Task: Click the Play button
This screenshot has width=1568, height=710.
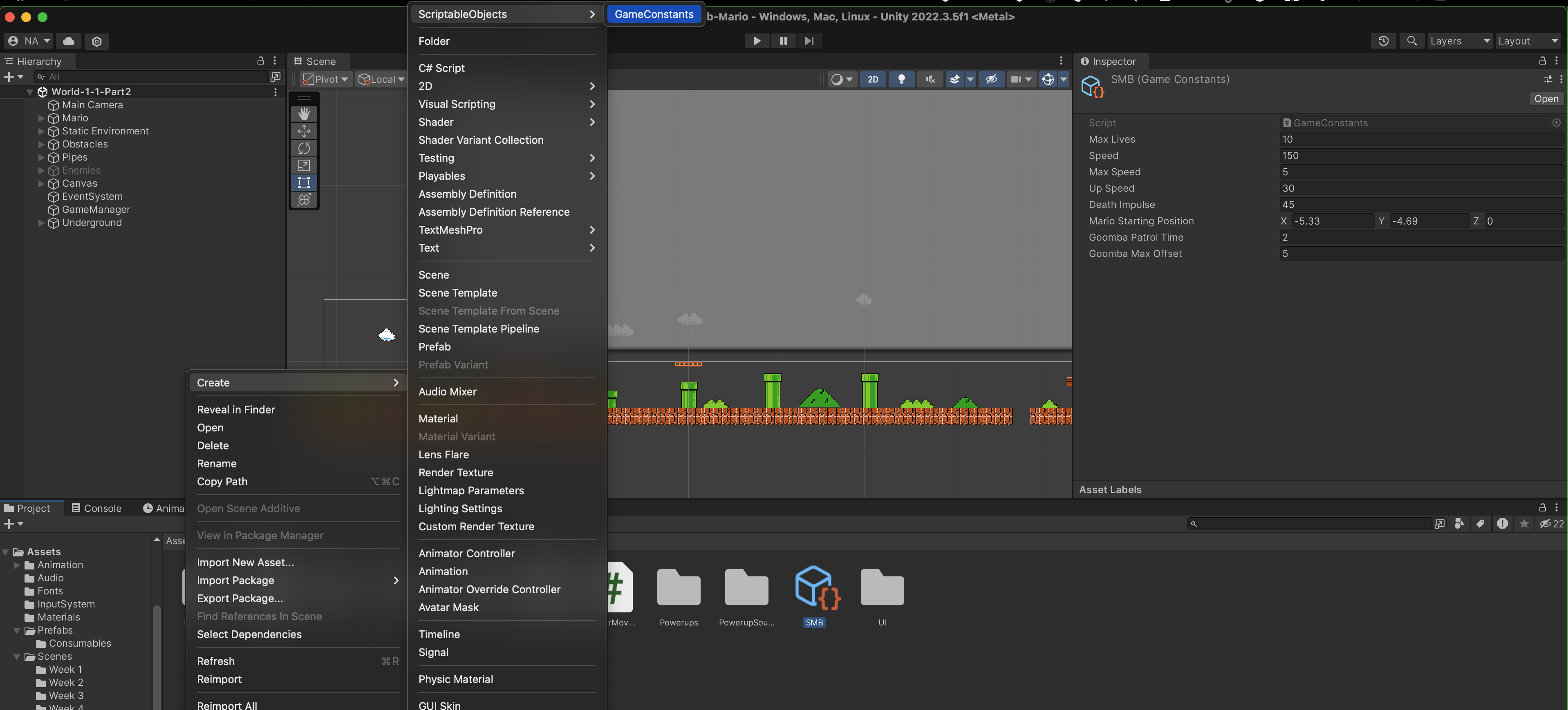Action: (757, 41)
